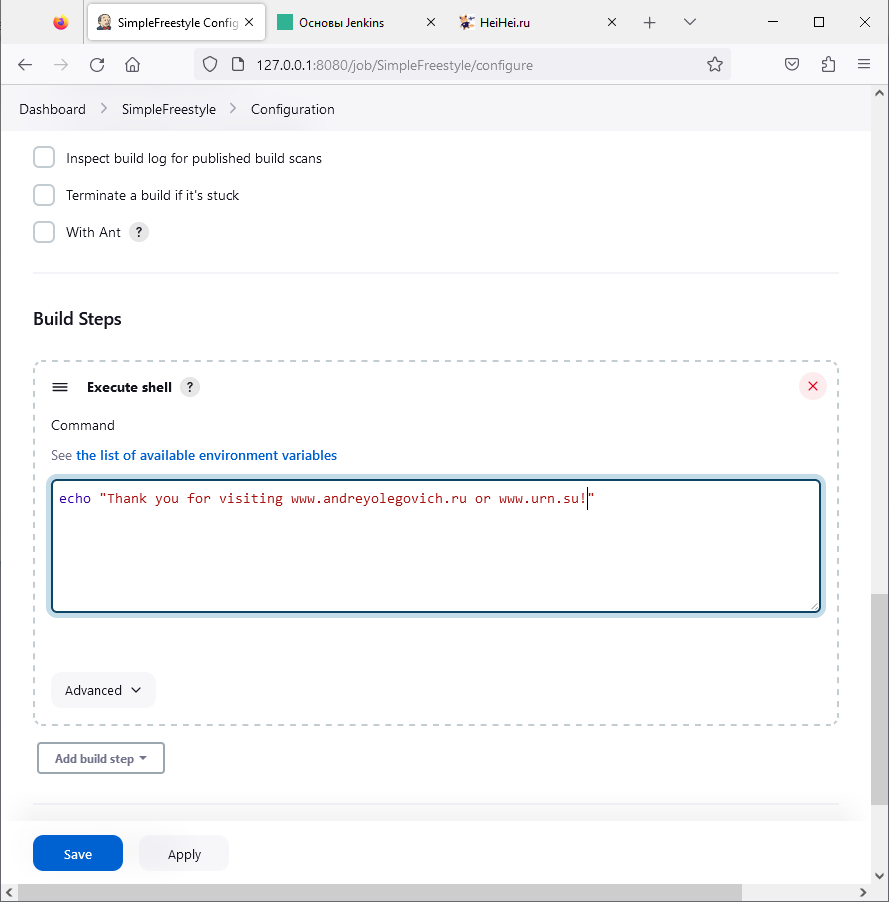Open a new tab with the plus icon
Viewport: 889px width, 902px height.
click(x=649, y=22)
